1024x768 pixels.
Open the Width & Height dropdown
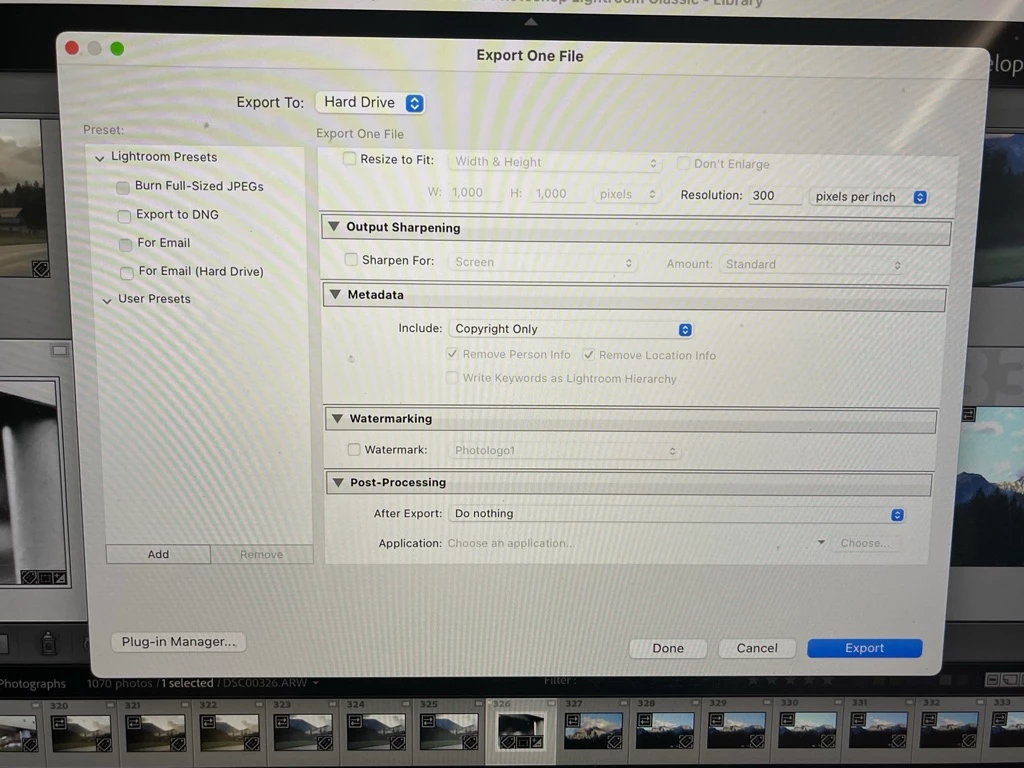(x=555, y=162)
